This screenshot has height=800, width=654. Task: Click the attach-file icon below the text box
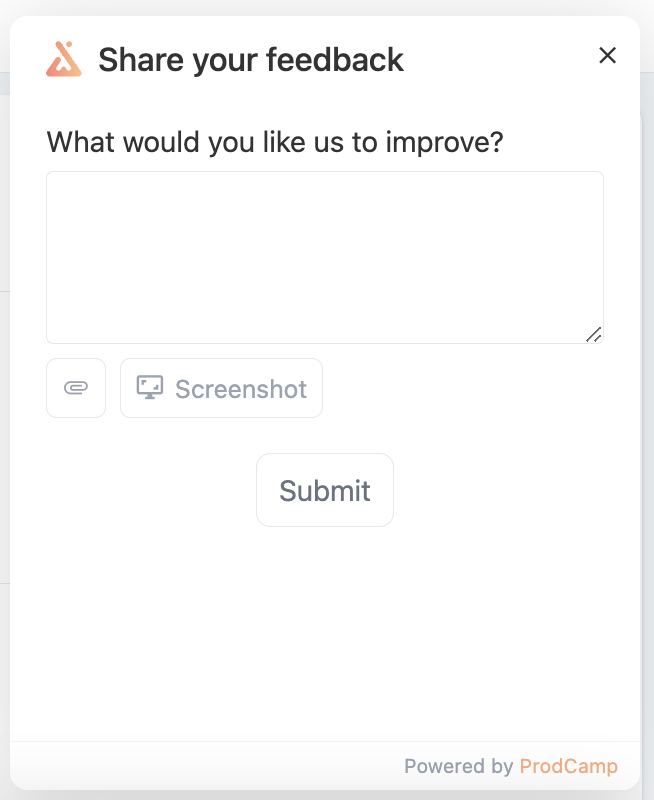pos(75,388)
